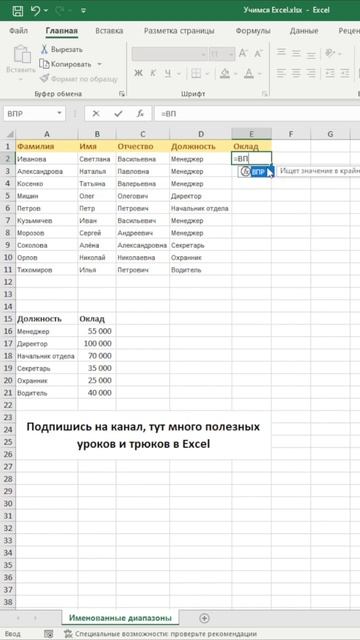Toggle italic with the К button
The height and width of the screenshot is (640, 360).
pyautogui.click(x=153, y=73)
